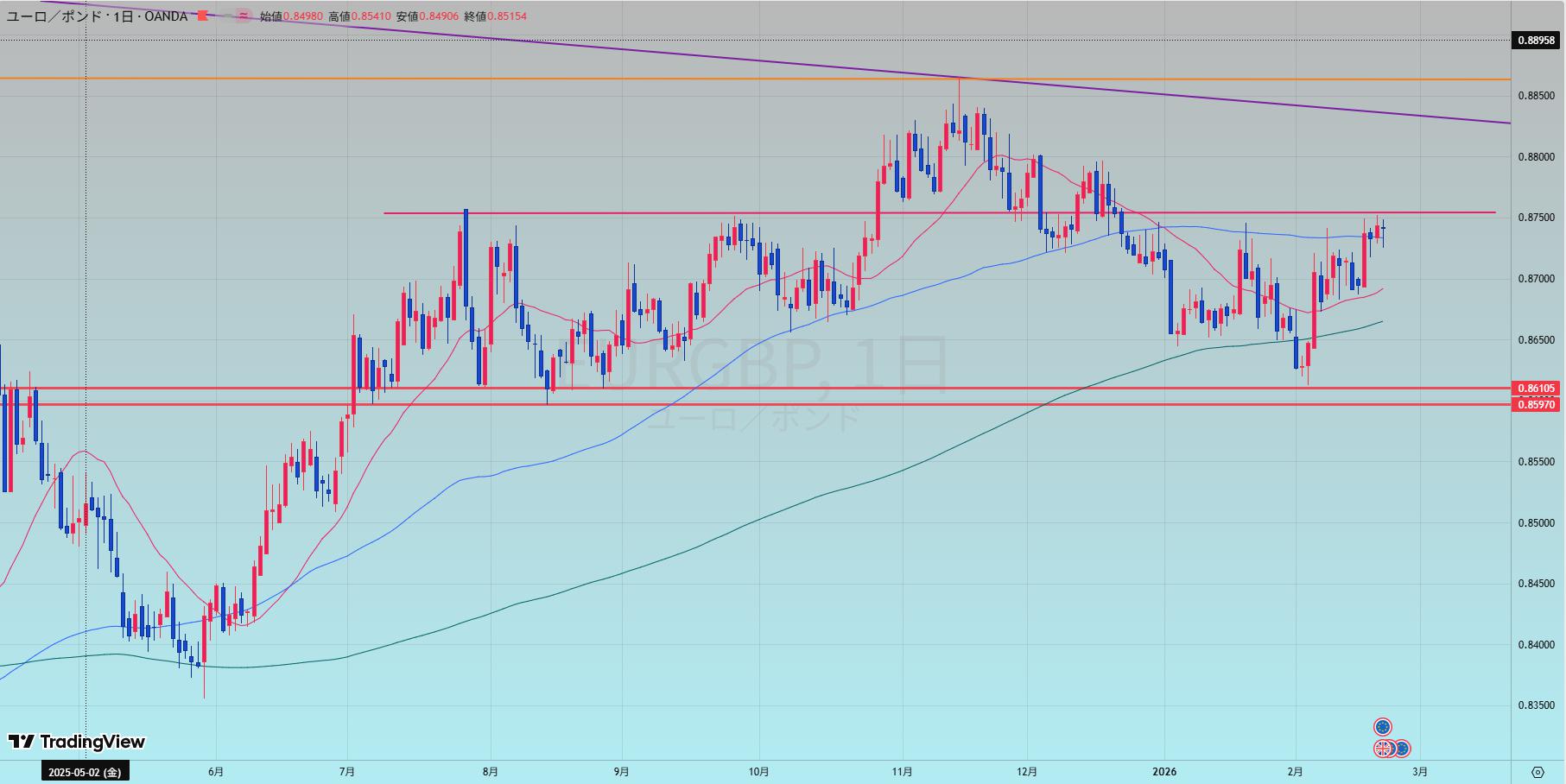Viewport: 1566px width, 784px height.
Task: Click the TradingView logo
Action: [77, 742]
